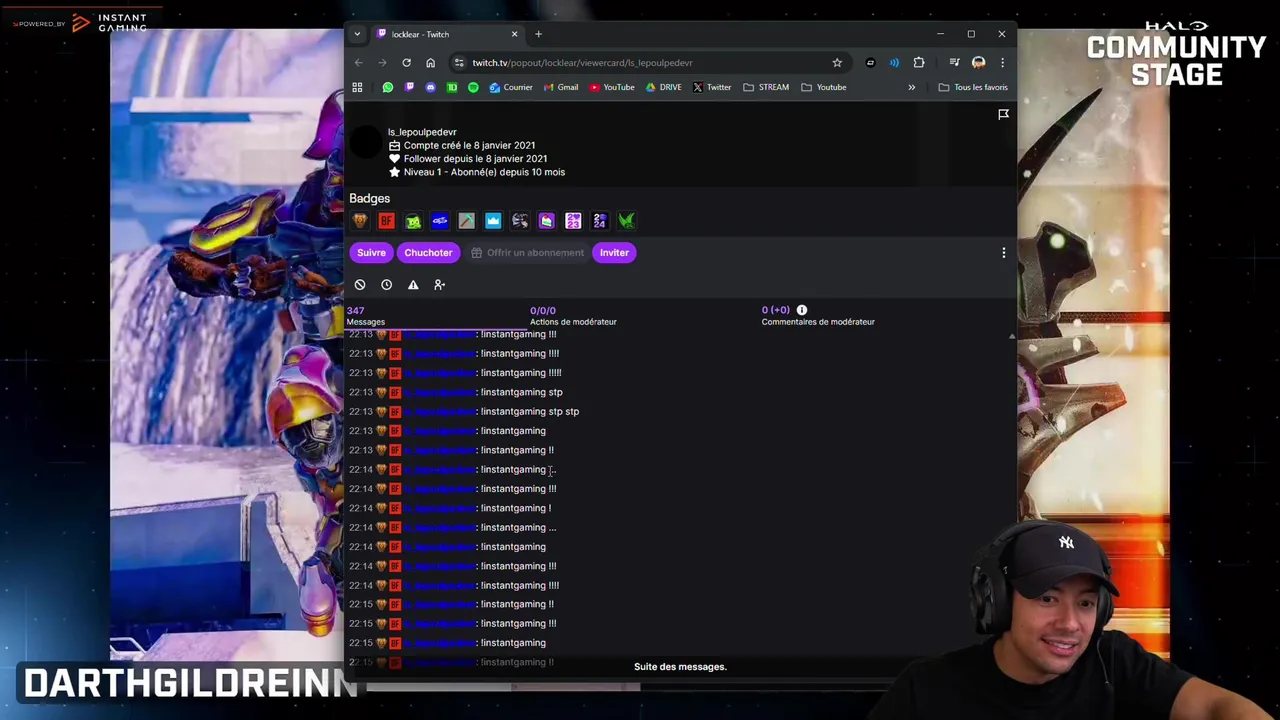Click the add moderator person icon
This screenshot has width=1280, height=720.
tap(439, 285)
